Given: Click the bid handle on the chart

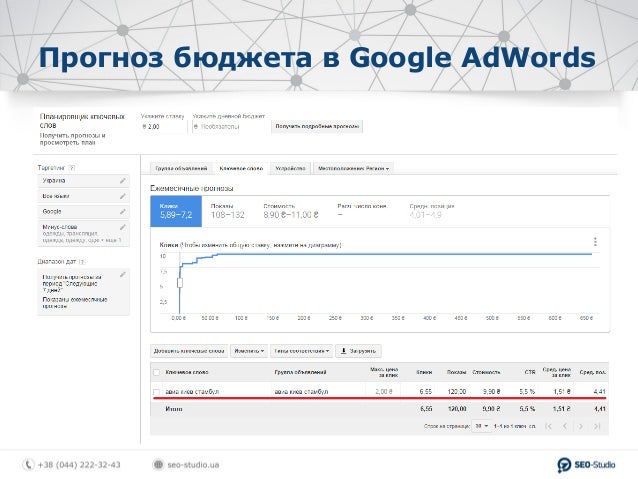Looking at the screenshot, I should 180,282.
